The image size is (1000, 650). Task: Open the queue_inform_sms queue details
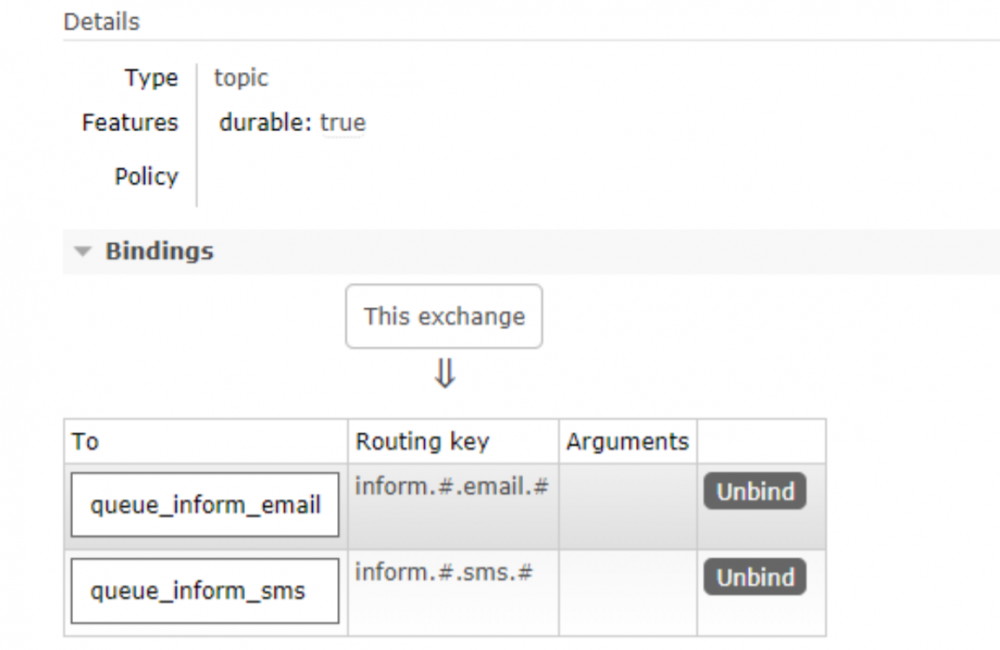(x=204, y=590)
